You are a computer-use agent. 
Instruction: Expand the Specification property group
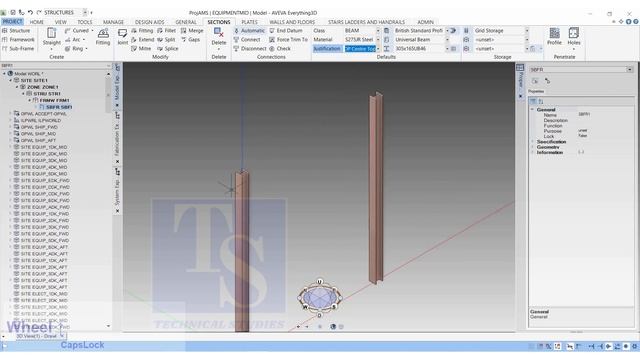[532, 142]
